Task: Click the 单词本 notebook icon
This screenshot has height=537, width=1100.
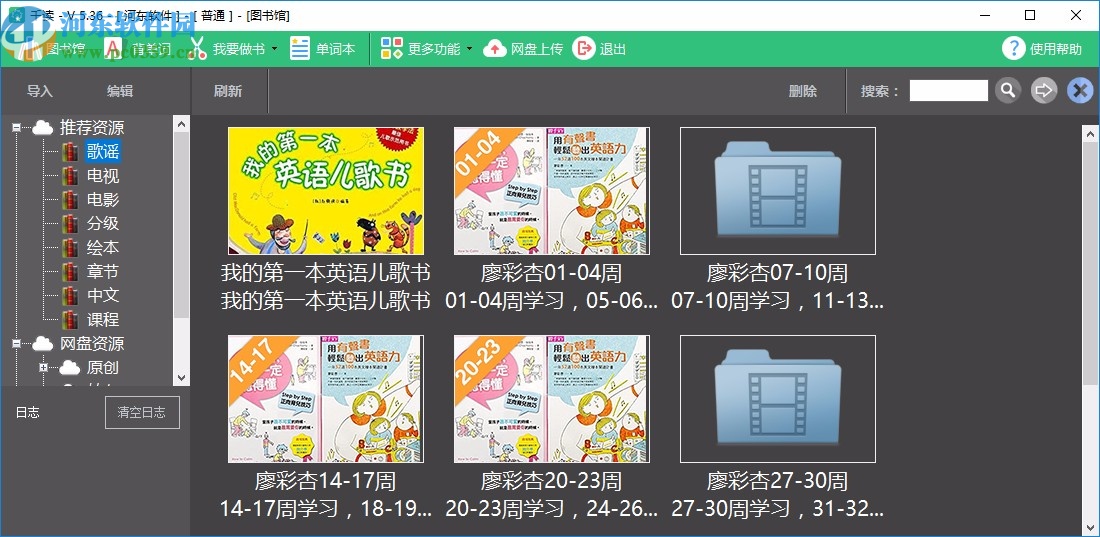Action: point(300,48)
